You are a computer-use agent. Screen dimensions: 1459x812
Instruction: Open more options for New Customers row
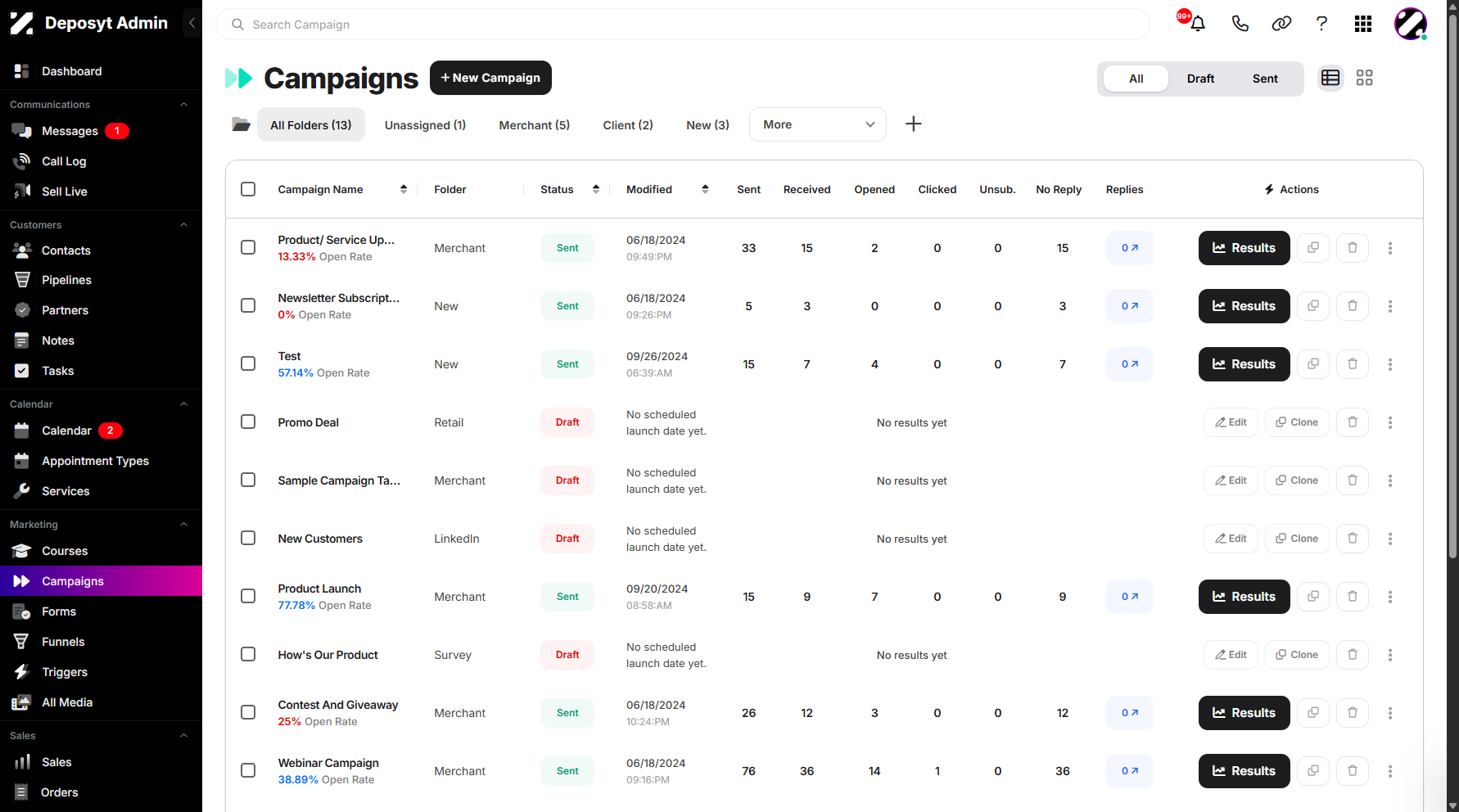[x=1390, y=539]
